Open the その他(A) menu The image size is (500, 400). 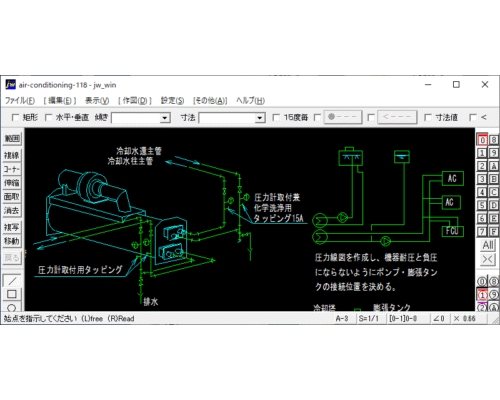(x=210, y=100)
